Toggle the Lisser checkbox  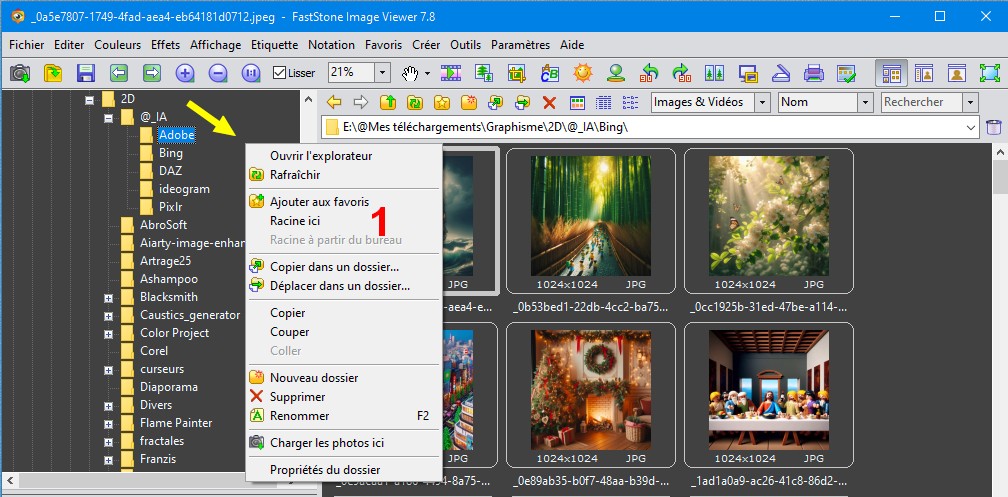(x=279, y=73)
